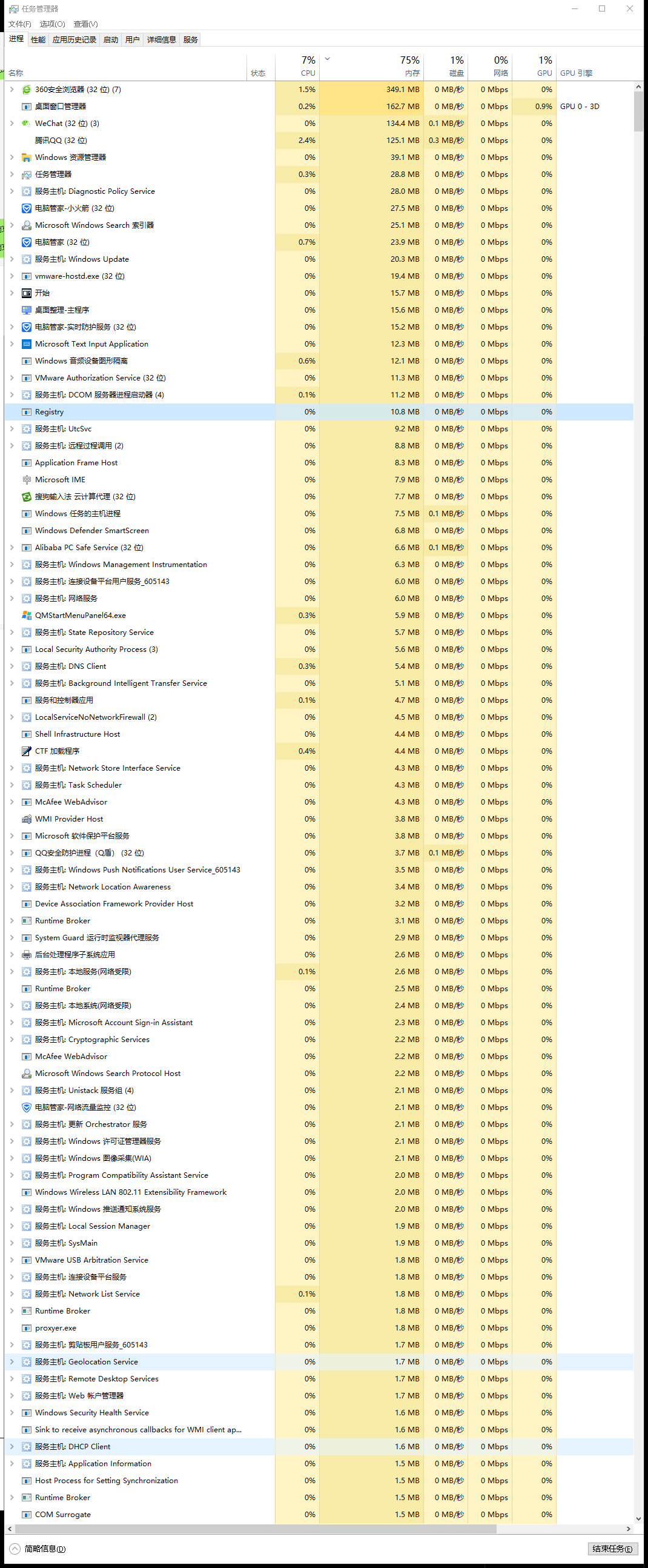Click the 服务主机: Diagnostic Policy Service gear icon
The image size is (648, 1568).
pos(26,191)
